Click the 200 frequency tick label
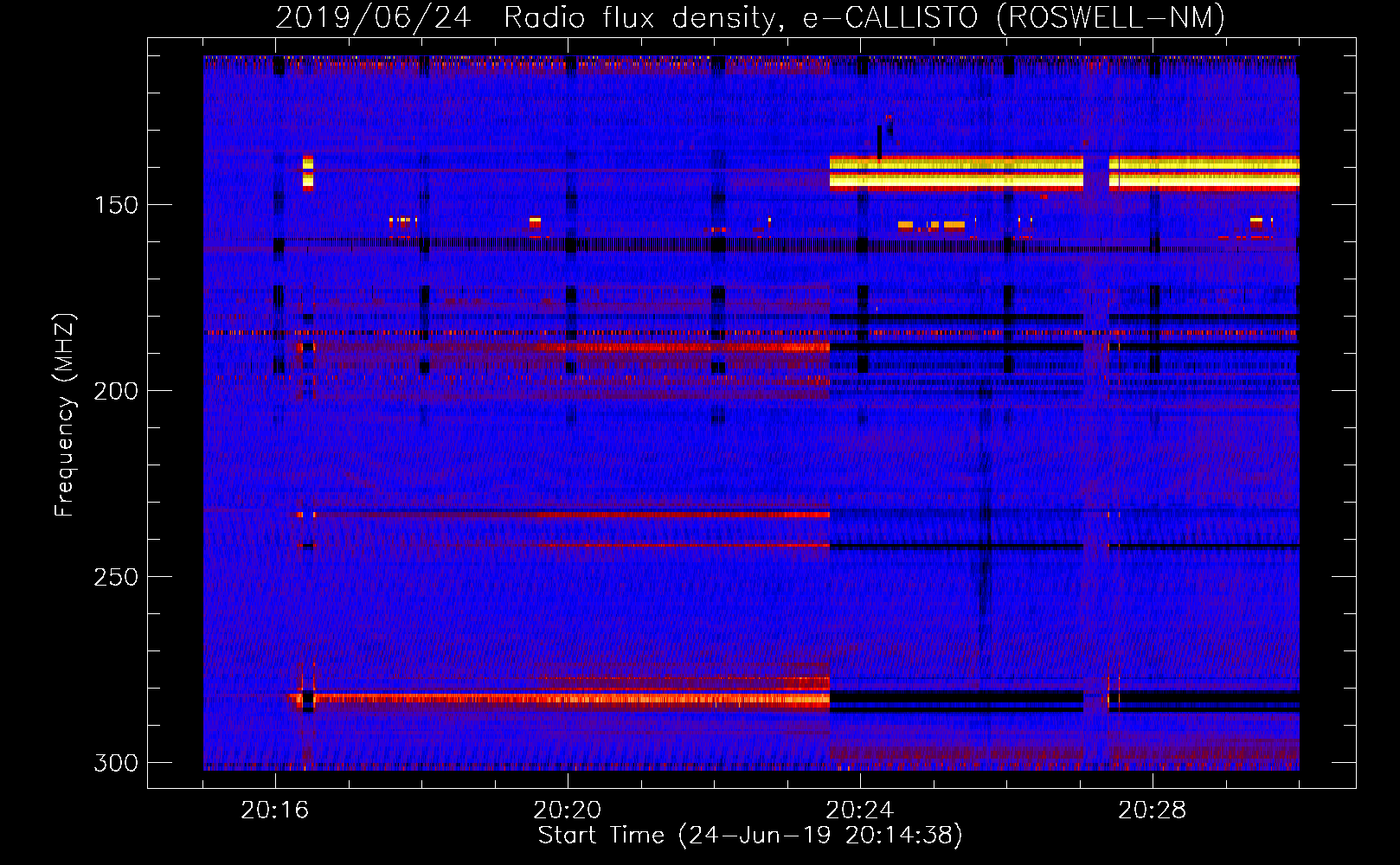 point(115,391)
